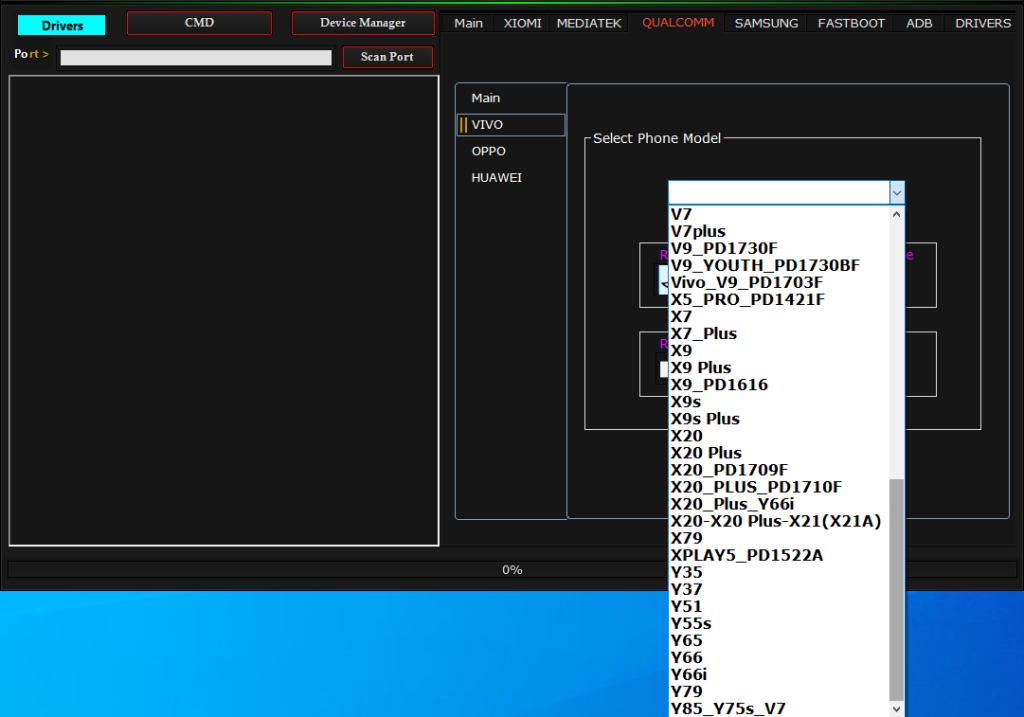Screen dimensions: 1024x717
Task: Choose X9 model entry
Action: click(x=779, y=350)
